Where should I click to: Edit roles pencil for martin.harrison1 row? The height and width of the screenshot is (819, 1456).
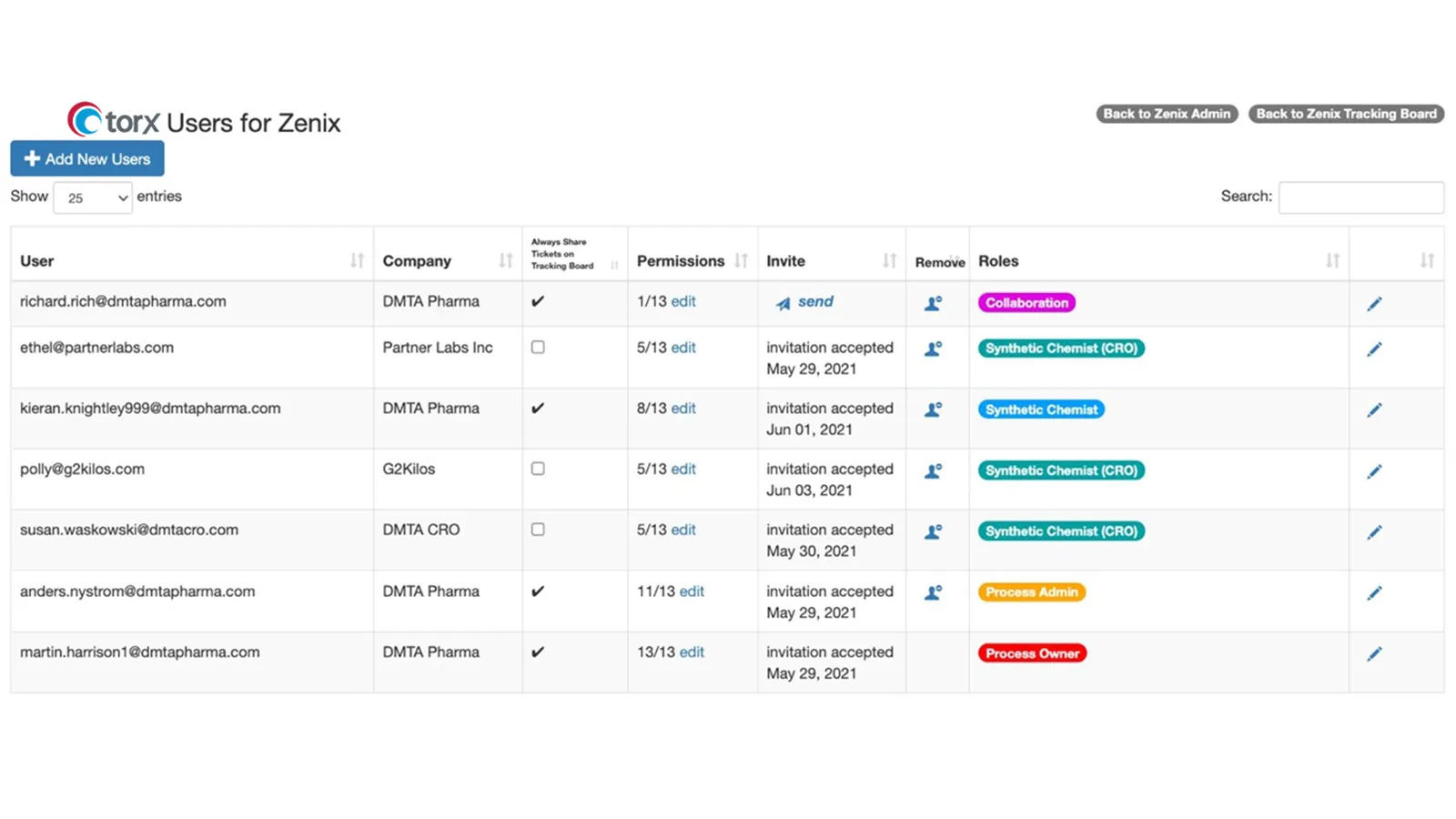1374,654
